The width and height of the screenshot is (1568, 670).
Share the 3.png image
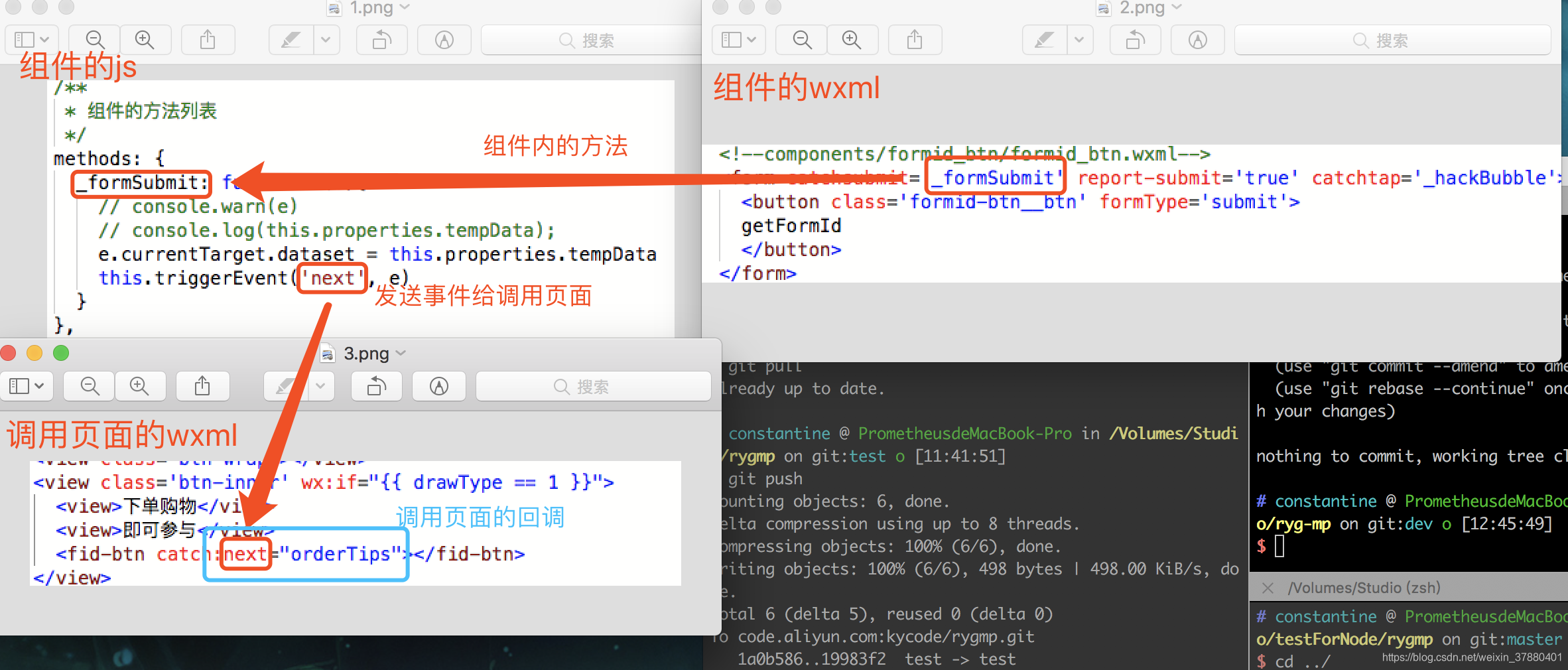point(202,386)
